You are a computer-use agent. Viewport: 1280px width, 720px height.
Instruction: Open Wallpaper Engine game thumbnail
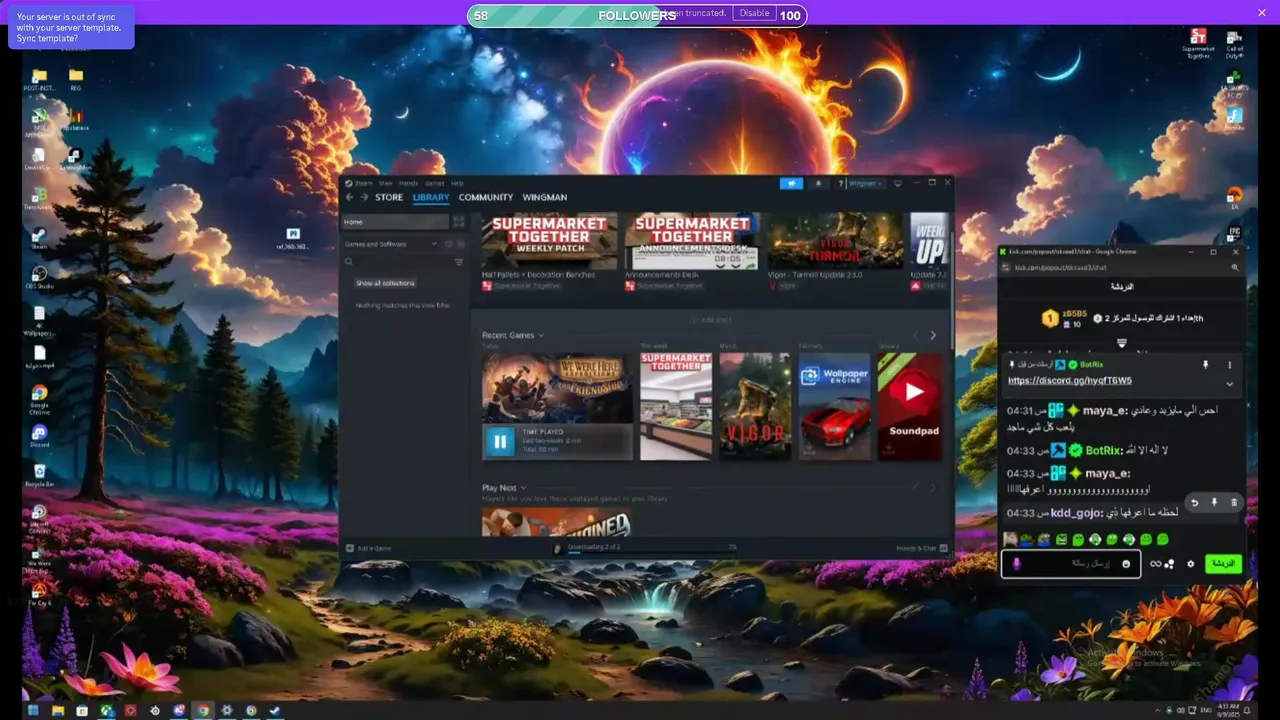pyautogui.click(x=834, y=406)
